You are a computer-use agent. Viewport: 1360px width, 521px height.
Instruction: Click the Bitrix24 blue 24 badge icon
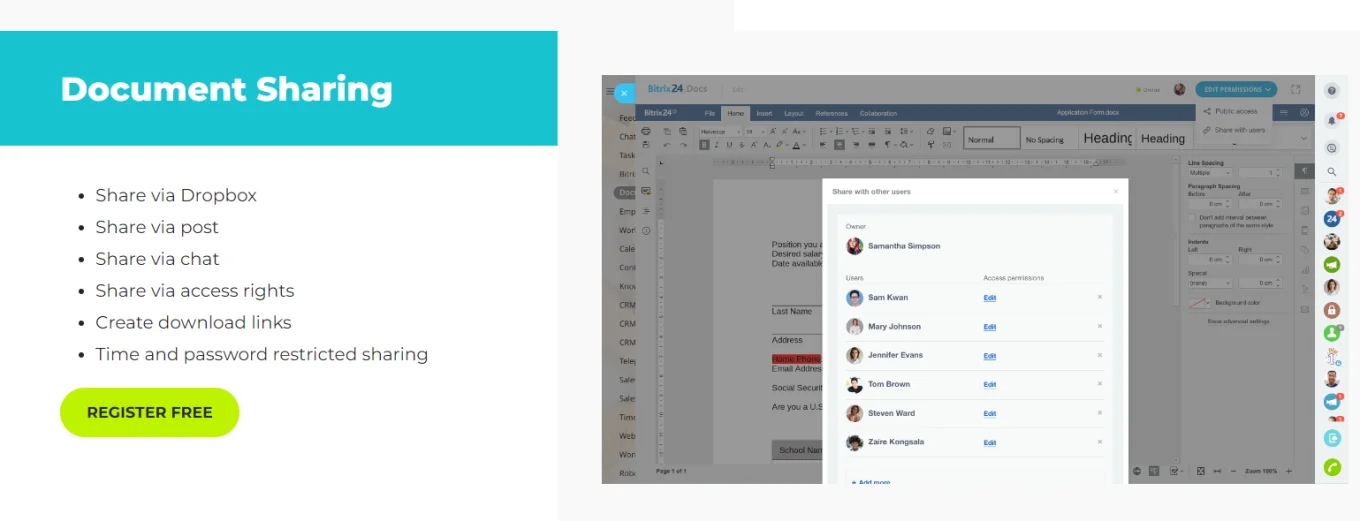coord(1331,218)
